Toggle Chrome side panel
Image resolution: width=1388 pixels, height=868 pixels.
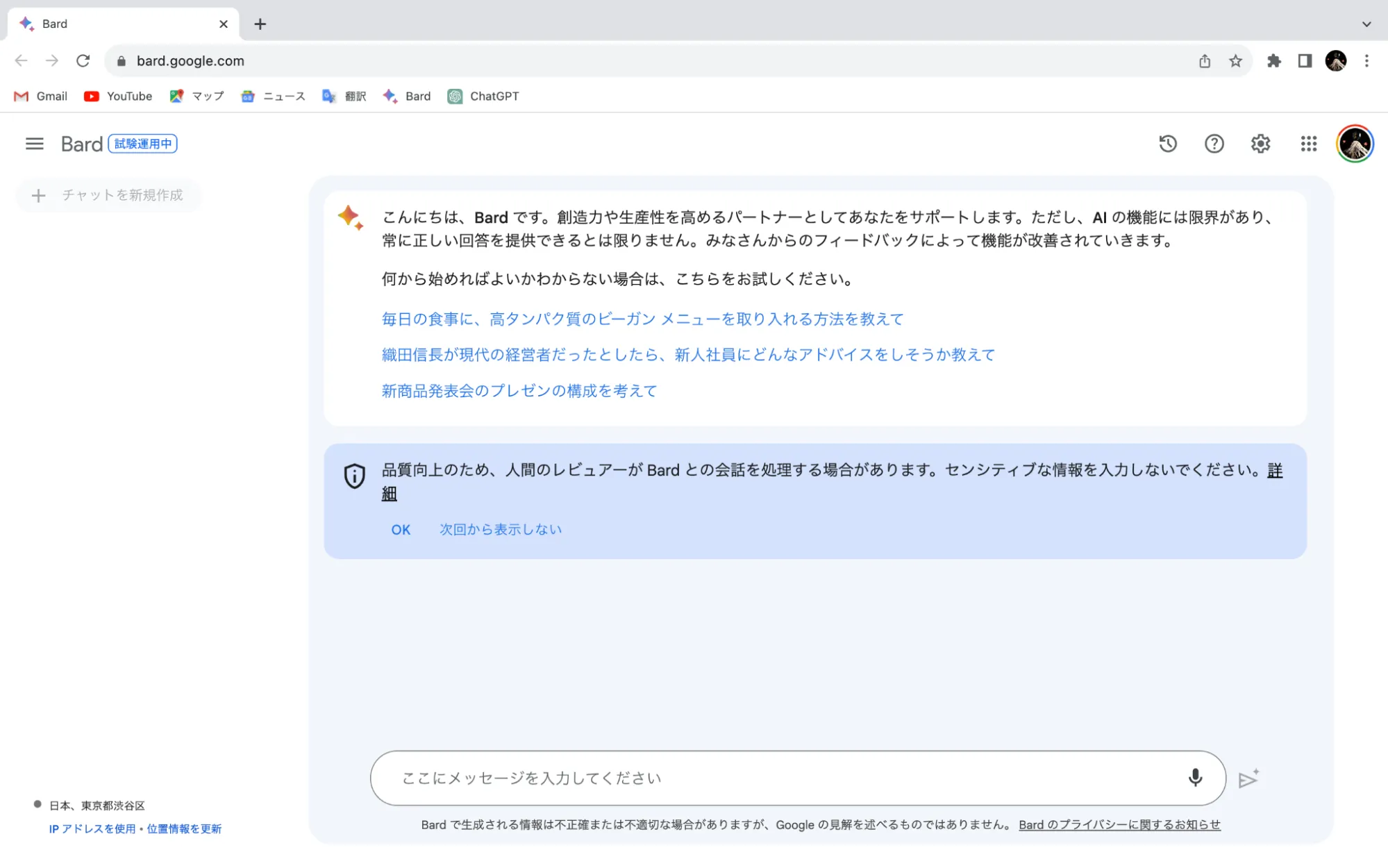(x=1305, y=61)
